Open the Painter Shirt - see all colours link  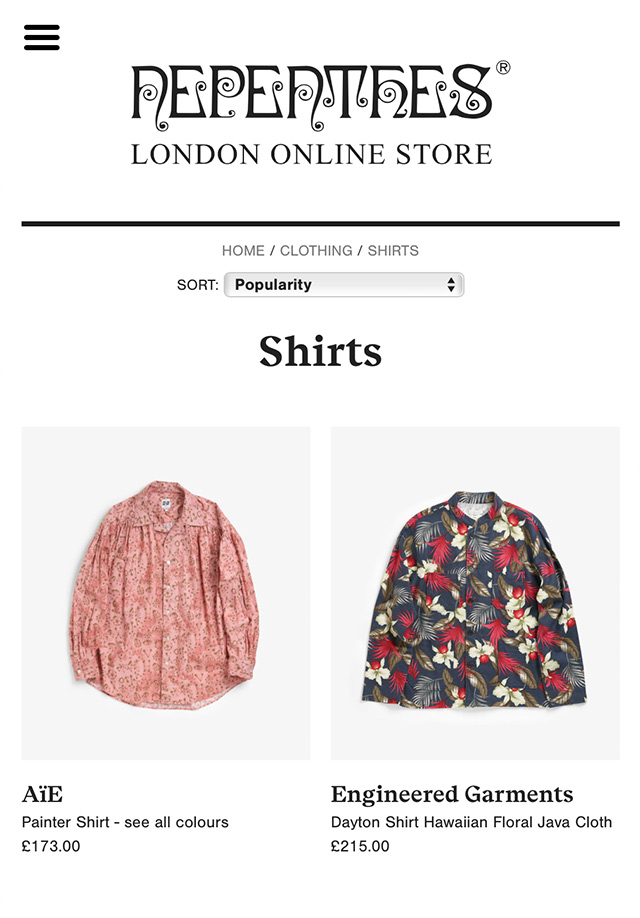pyautogui.click(x=125, y=822)
